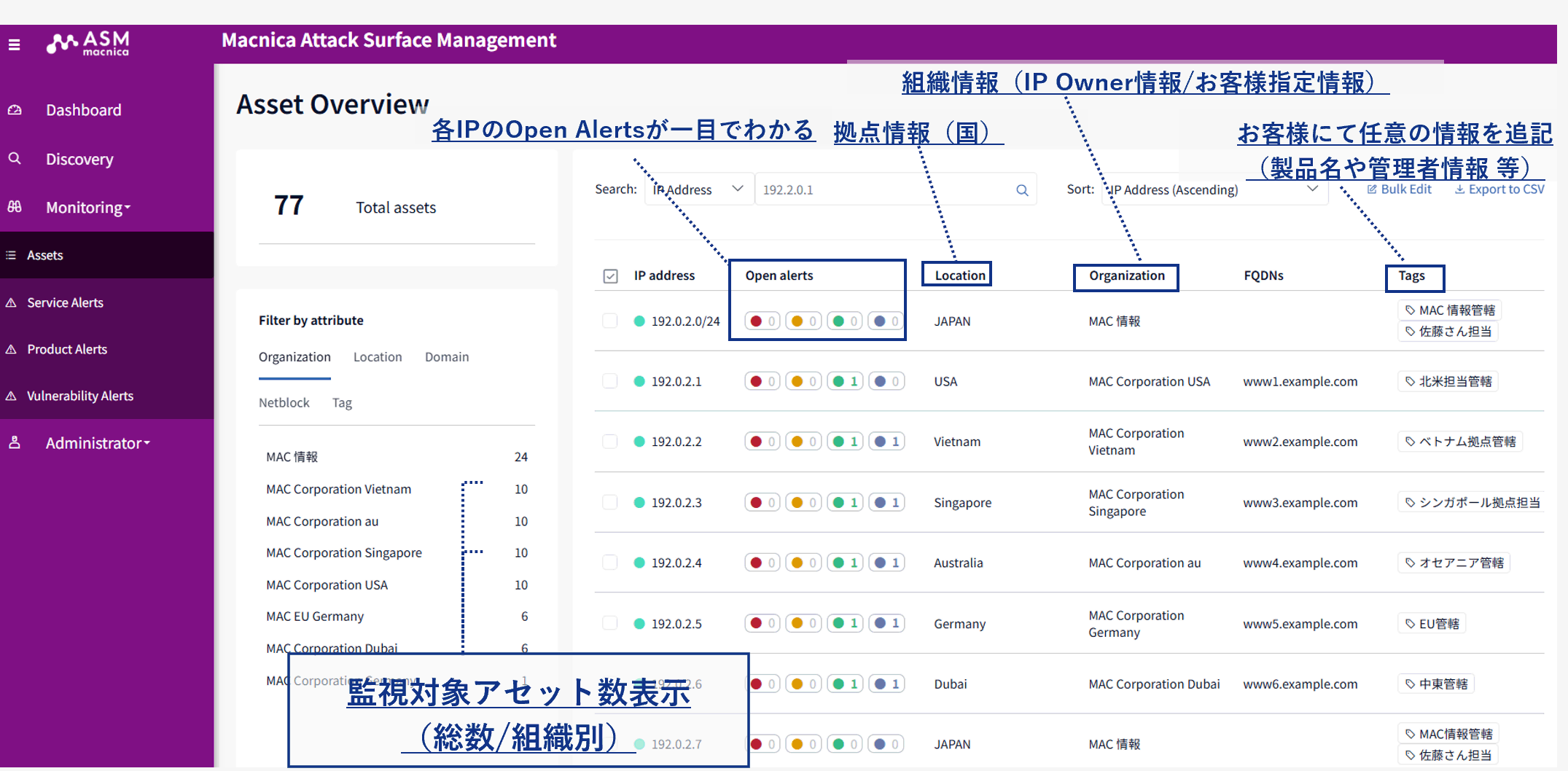Viewport: 1568px width, 771px height.
Task: Open the Netblock filter tab
Action: pos(284,403)
